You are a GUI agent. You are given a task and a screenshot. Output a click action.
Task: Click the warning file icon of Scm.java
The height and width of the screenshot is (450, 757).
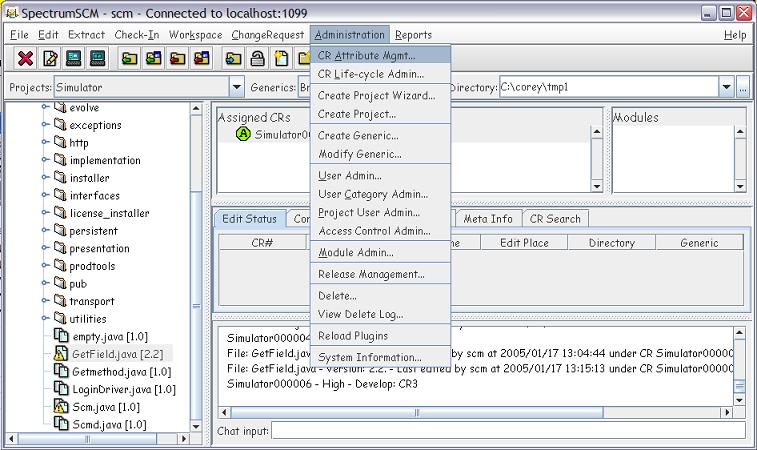60,407
